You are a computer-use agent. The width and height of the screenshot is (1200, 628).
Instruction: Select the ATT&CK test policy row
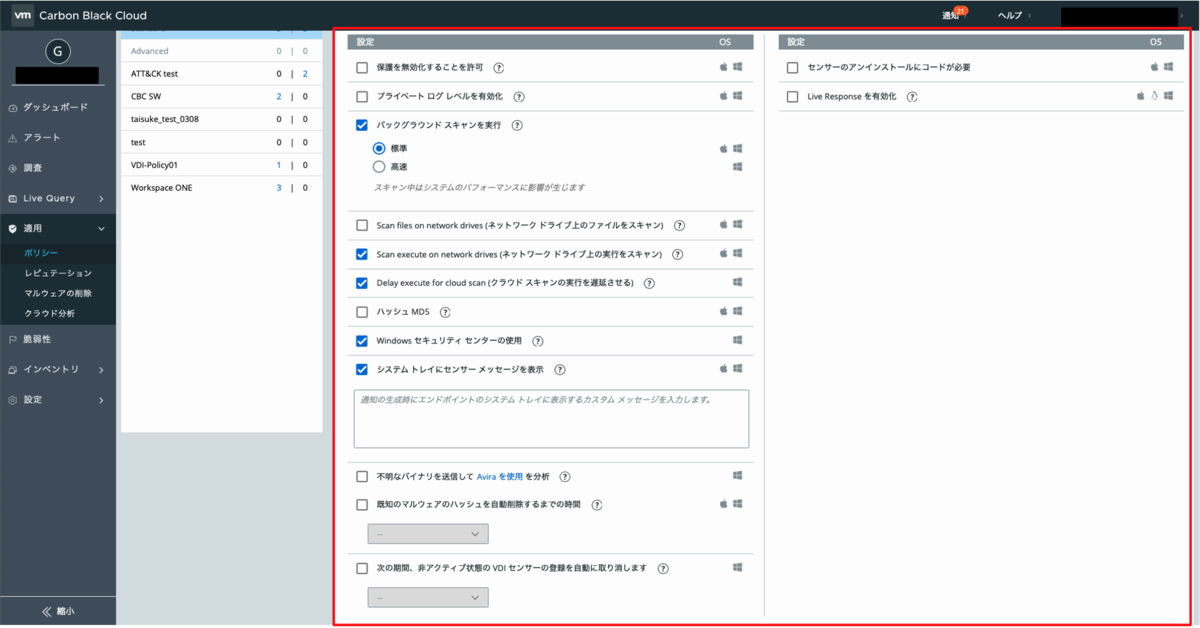[x=221, y=74]
